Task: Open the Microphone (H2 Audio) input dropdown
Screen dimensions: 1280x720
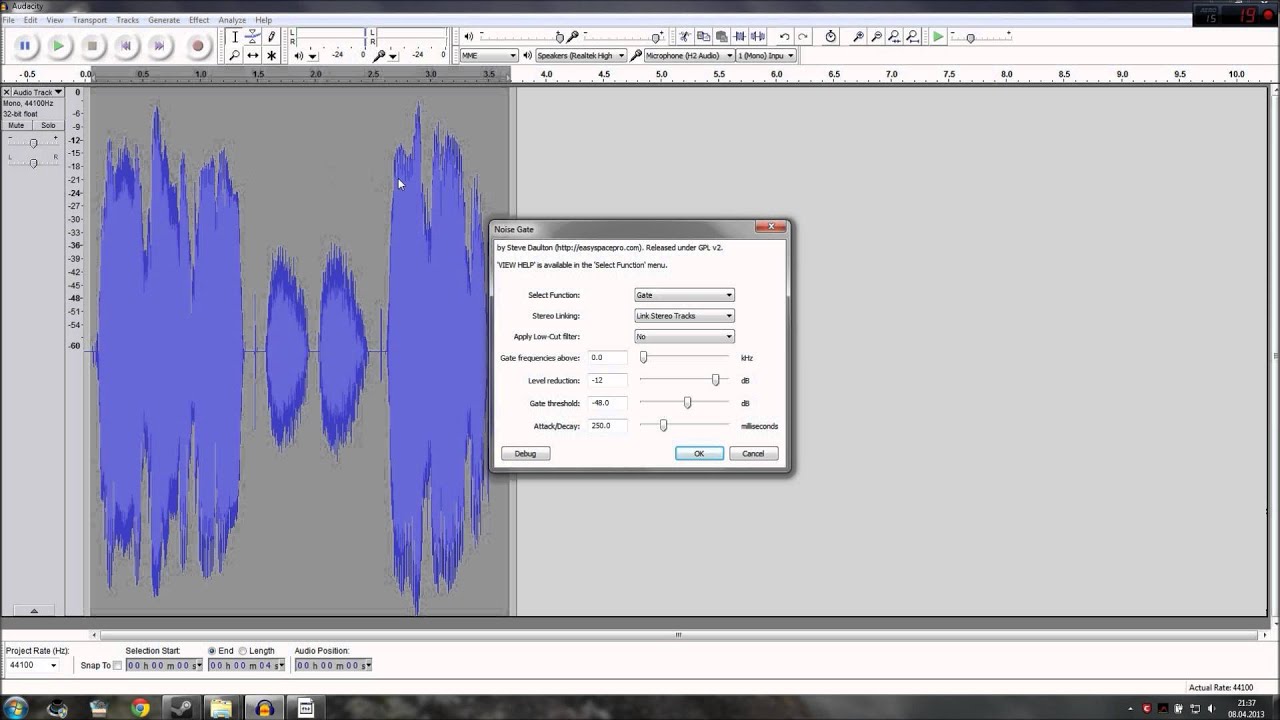Action: (689, 56)
